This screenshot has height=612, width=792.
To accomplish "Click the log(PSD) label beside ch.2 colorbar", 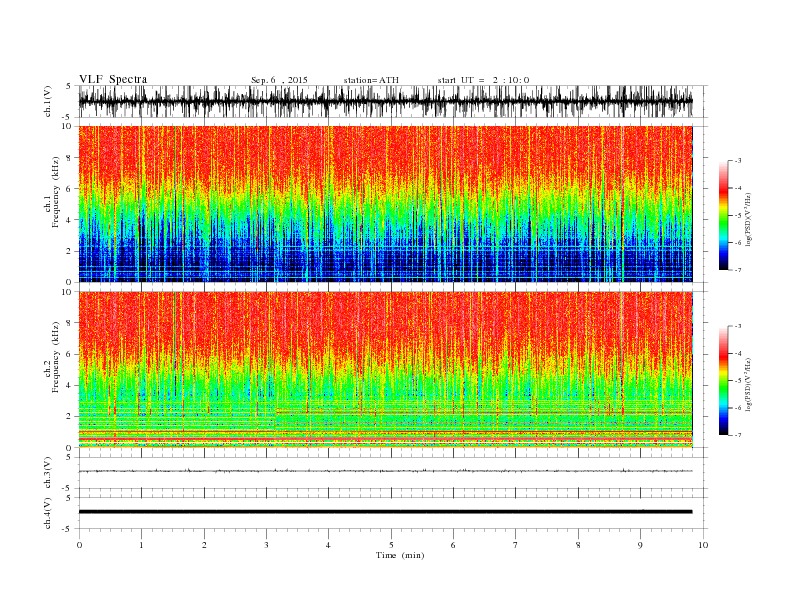I will (748, 384).
